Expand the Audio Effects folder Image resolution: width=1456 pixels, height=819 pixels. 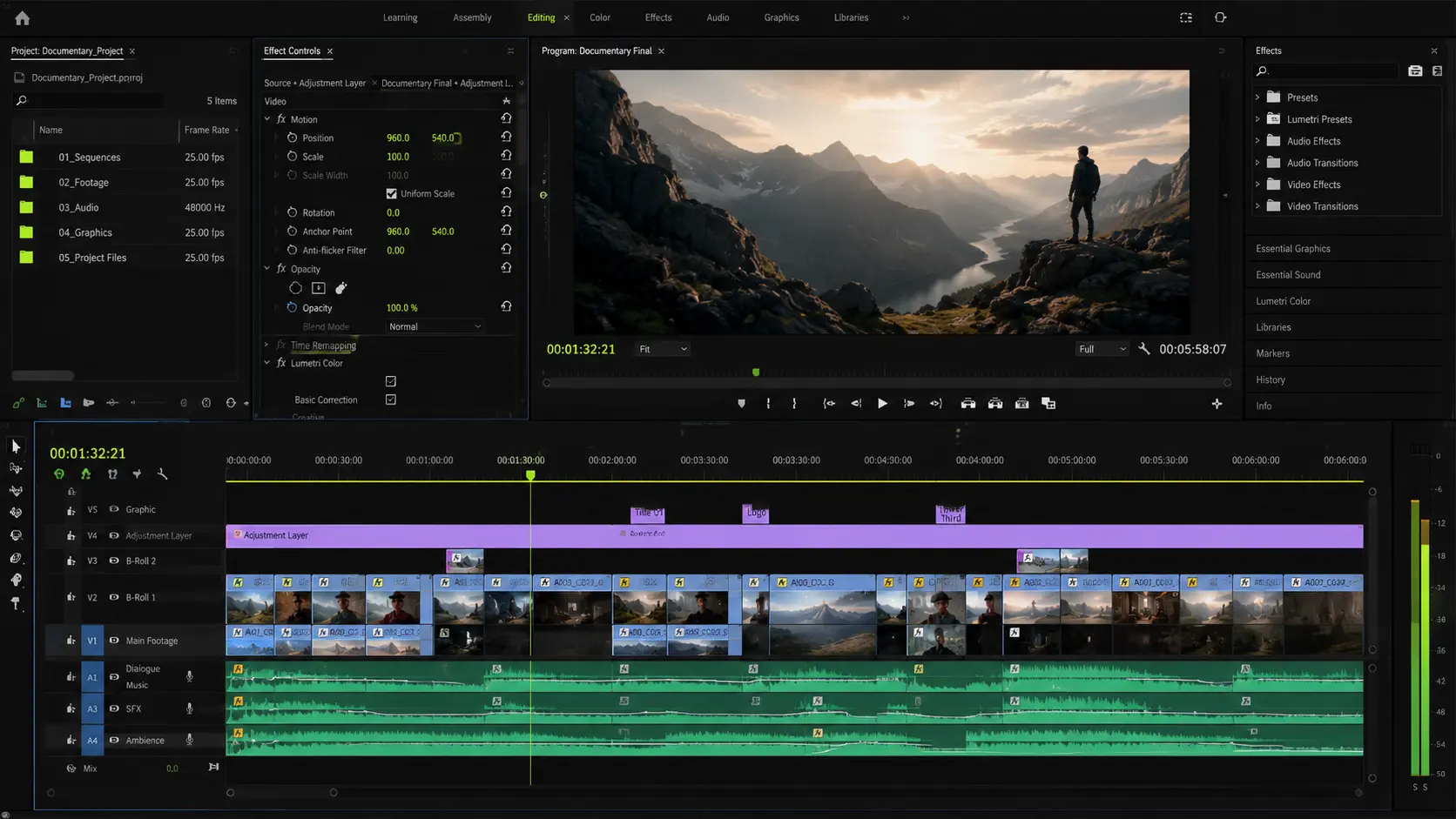pos(1257,141)
